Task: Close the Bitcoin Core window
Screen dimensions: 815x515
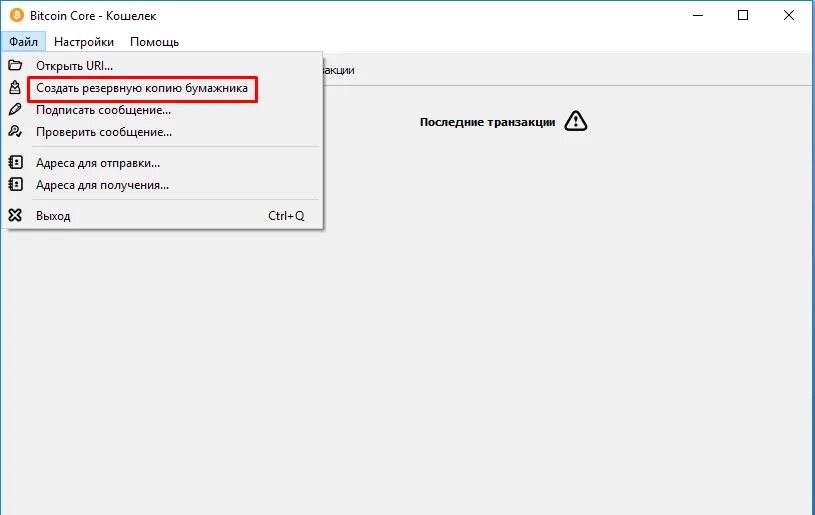Action: click(788, 15)
